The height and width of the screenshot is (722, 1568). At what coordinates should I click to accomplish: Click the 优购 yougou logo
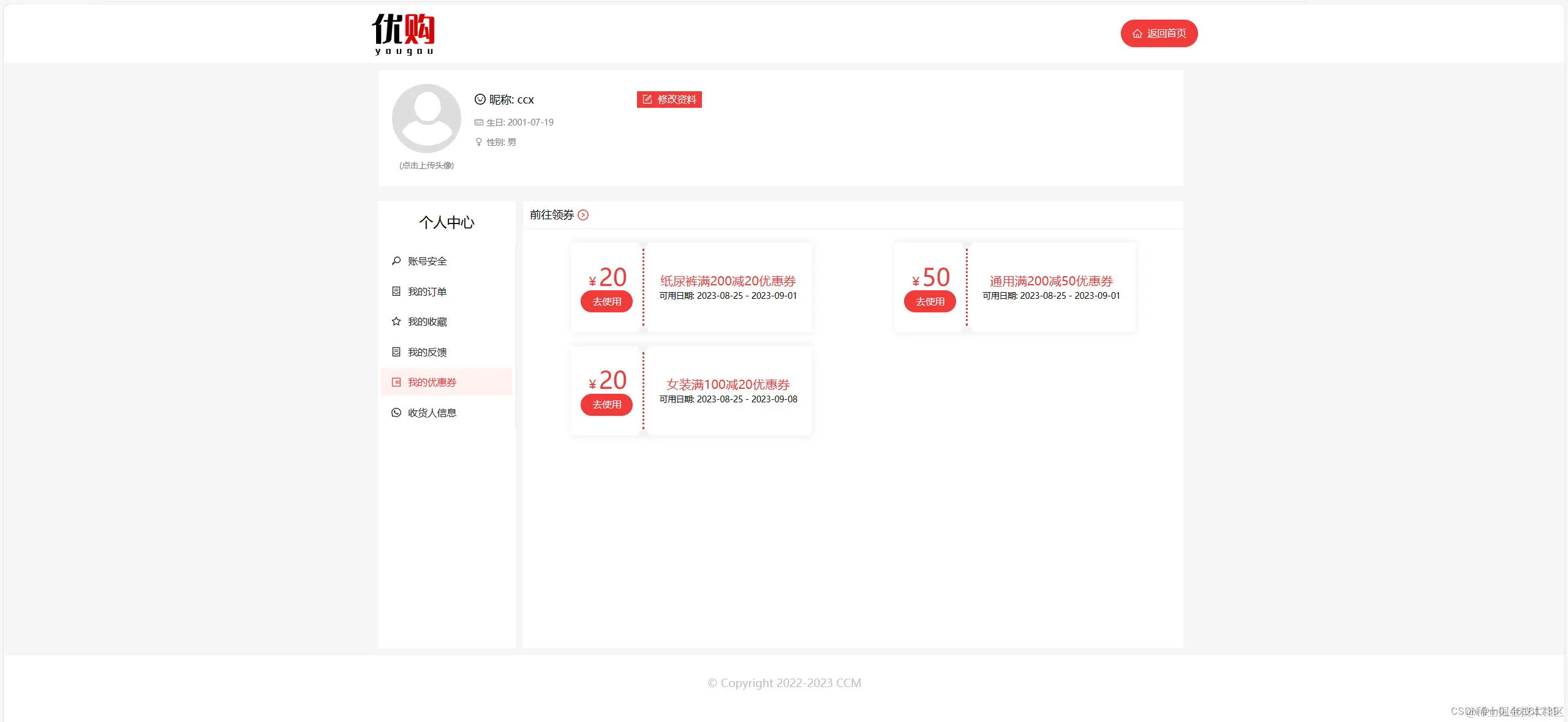pos(404,34)
